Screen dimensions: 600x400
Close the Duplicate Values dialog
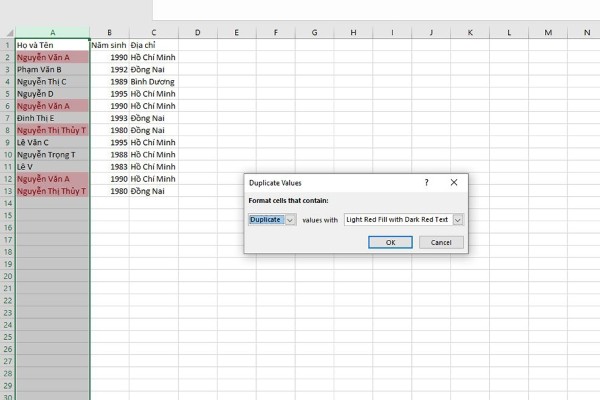coord(454,183)
